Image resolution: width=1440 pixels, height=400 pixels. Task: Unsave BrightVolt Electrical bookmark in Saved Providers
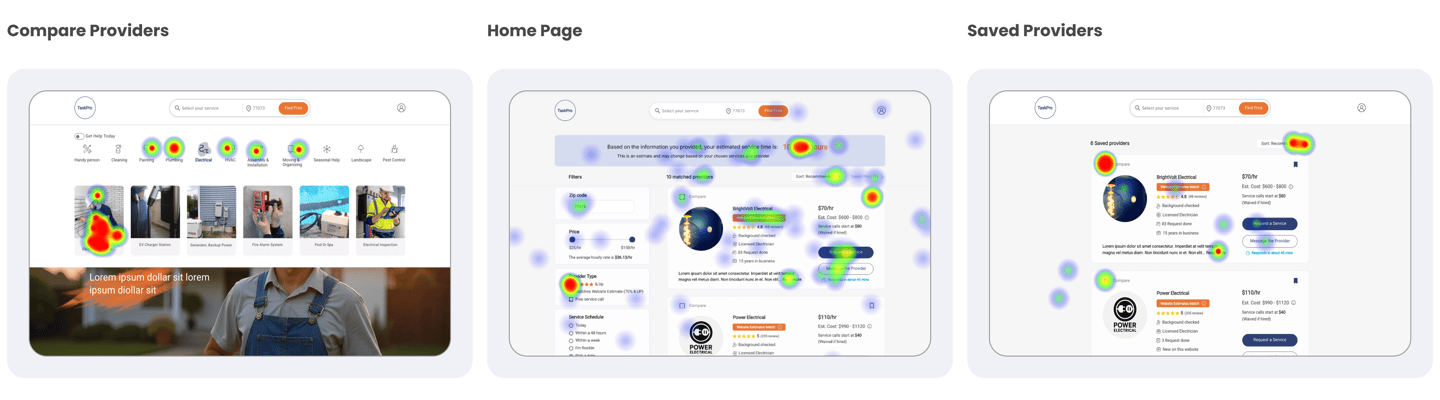[1295, 164]
